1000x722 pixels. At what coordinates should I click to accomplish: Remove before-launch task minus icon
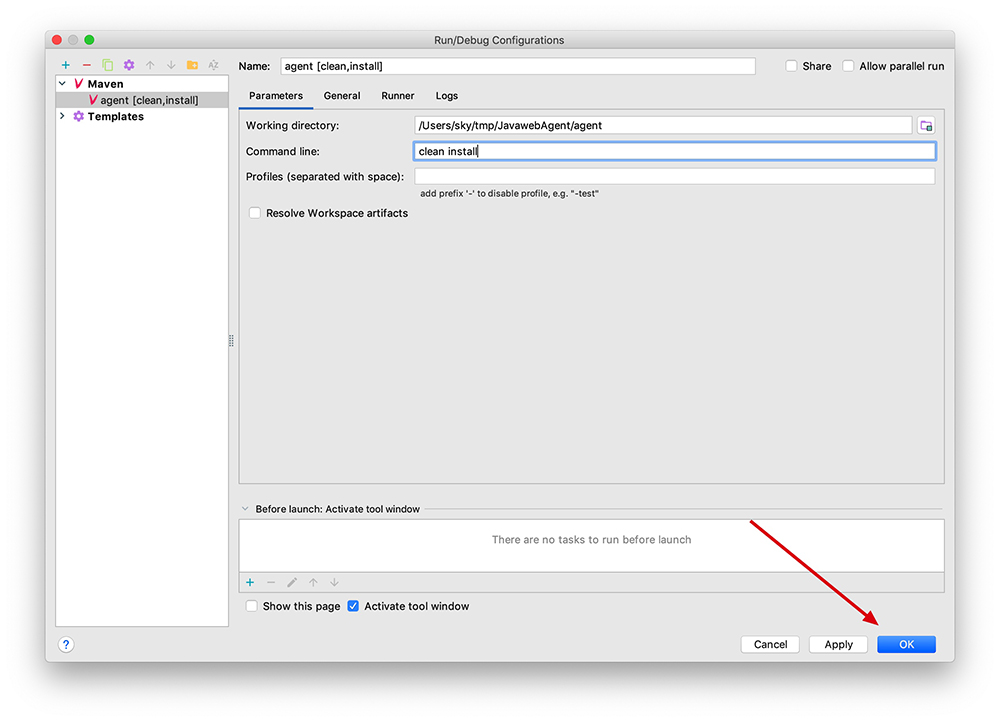[271, 582]
